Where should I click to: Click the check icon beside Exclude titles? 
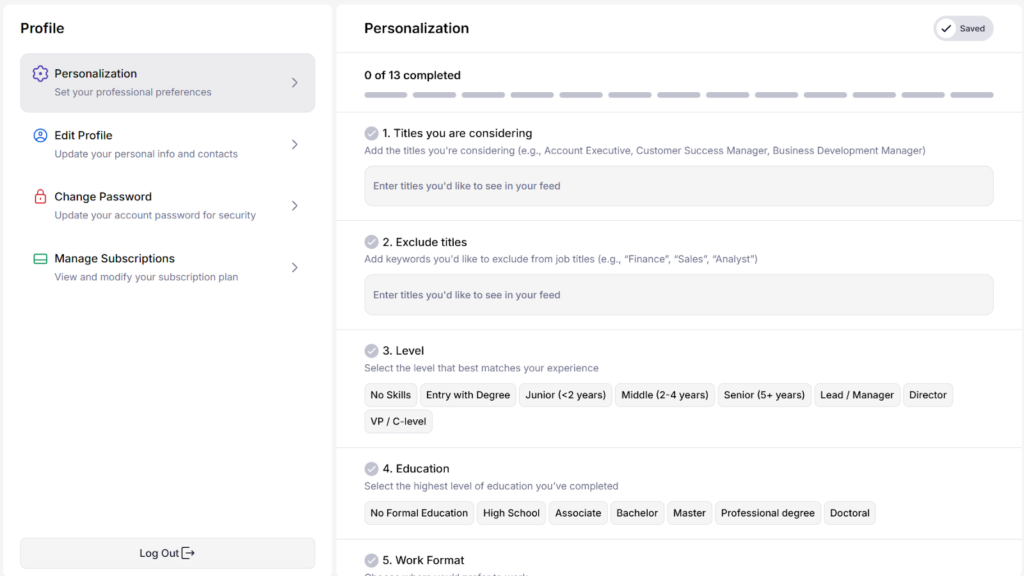pyautogui.click(x=372, y=242)
